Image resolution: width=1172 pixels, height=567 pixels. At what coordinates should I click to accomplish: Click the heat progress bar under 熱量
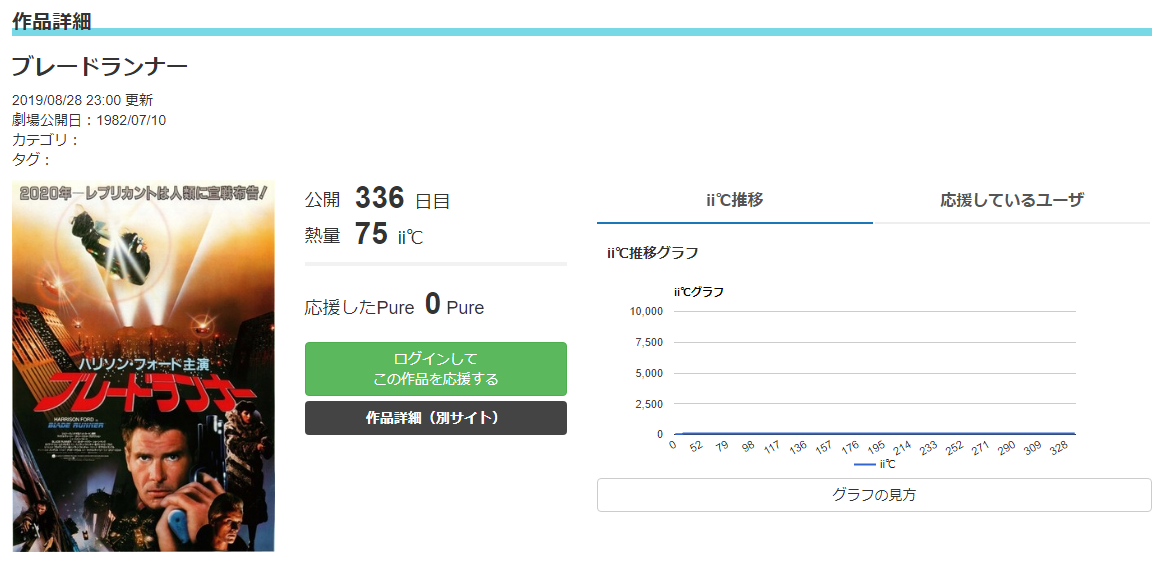(435, 264)
